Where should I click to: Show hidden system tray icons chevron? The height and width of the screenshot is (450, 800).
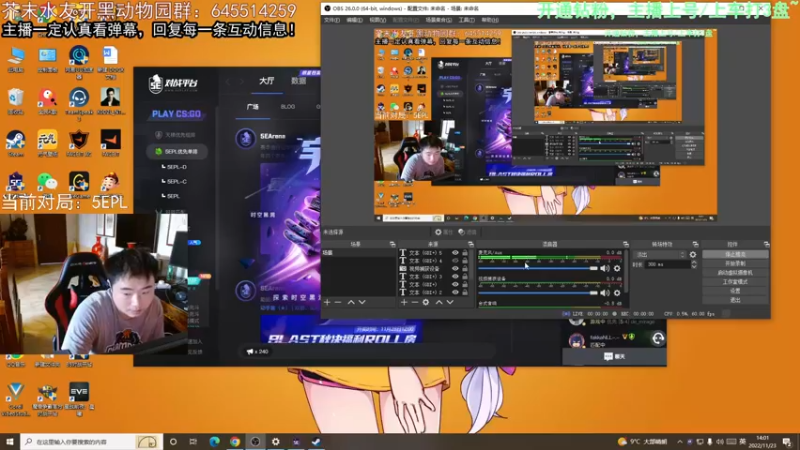pos(680,442)
